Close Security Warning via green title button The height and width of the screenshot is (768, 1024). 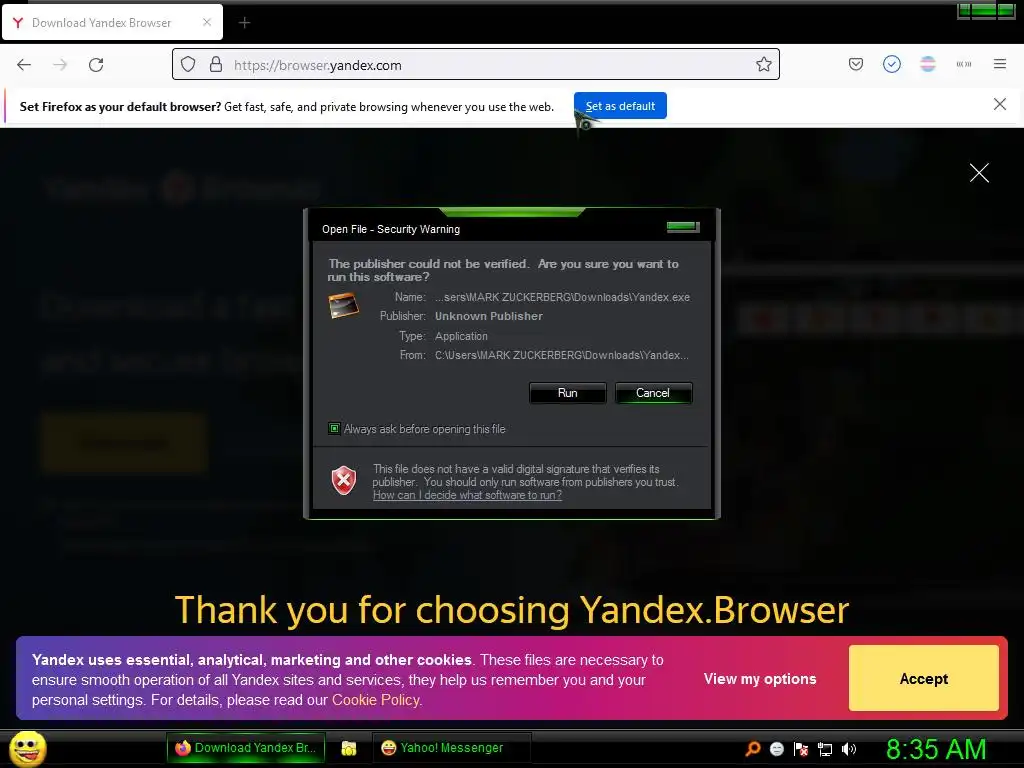[683, 227]
